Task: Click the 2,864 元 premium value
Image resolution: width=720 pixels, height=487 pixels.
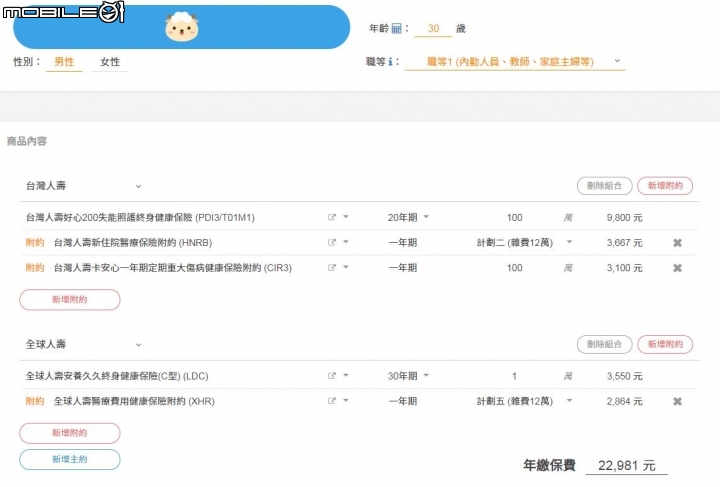Action: coord(624,402)
